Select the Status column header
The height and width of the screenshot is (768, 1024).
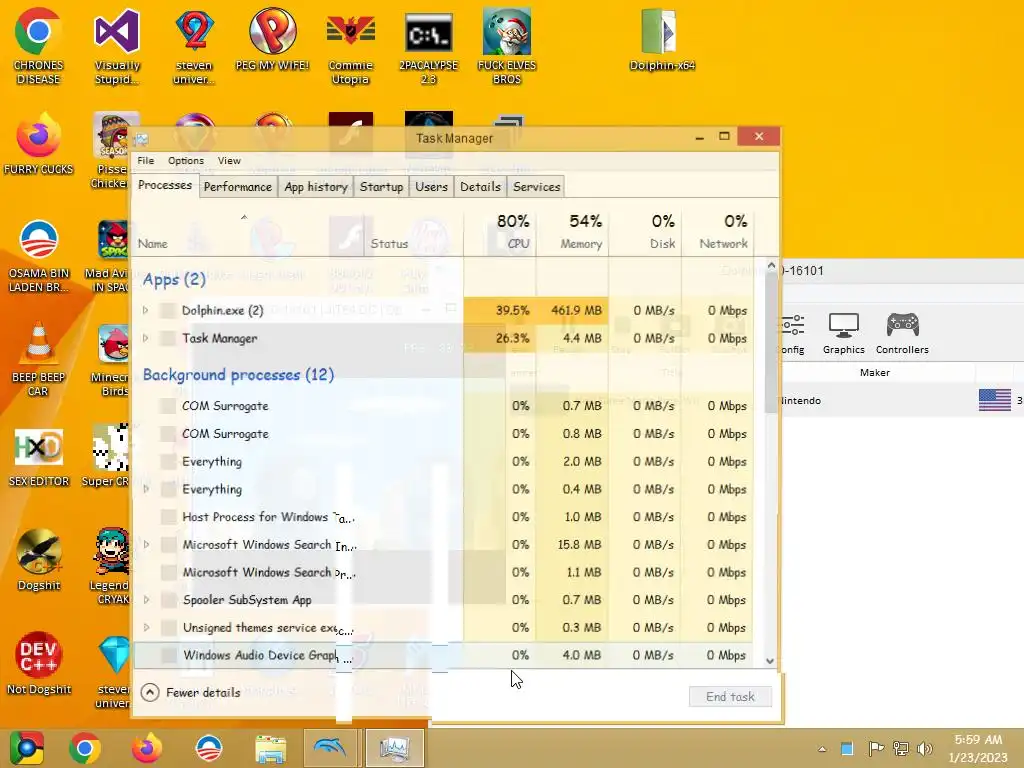413,232
